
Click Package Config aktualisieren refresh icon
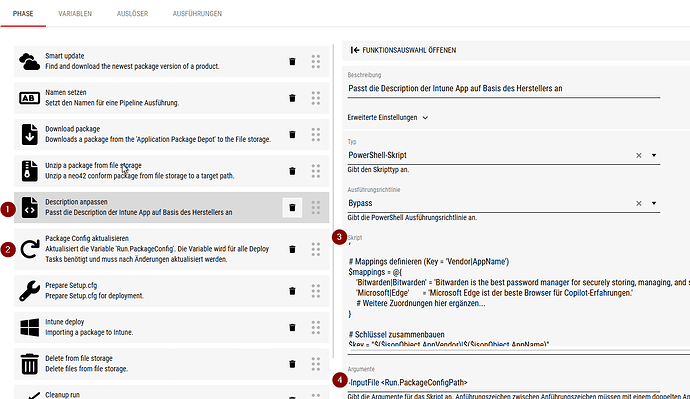pyautogui.click(x=29, y=249)
